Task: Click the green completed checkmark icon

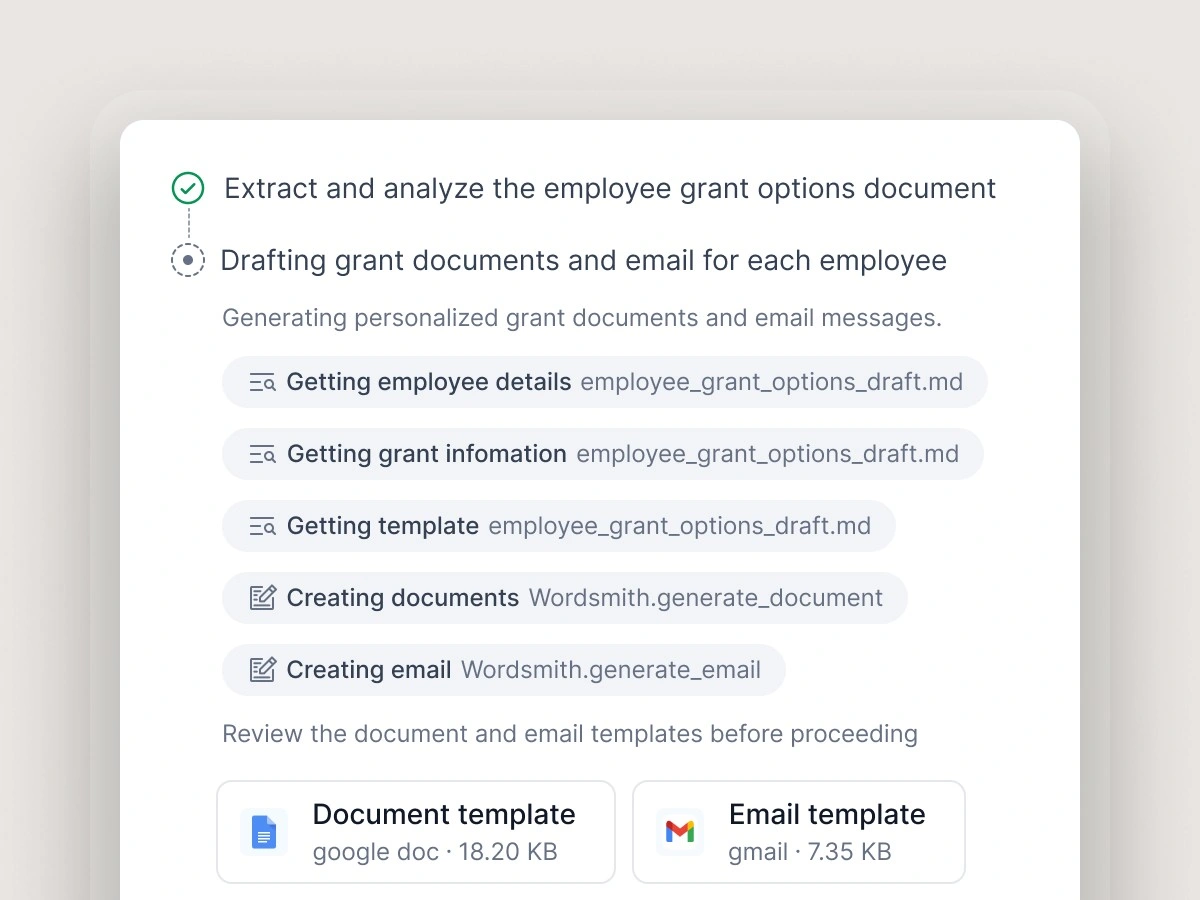Action: click(x=188, y=188)
